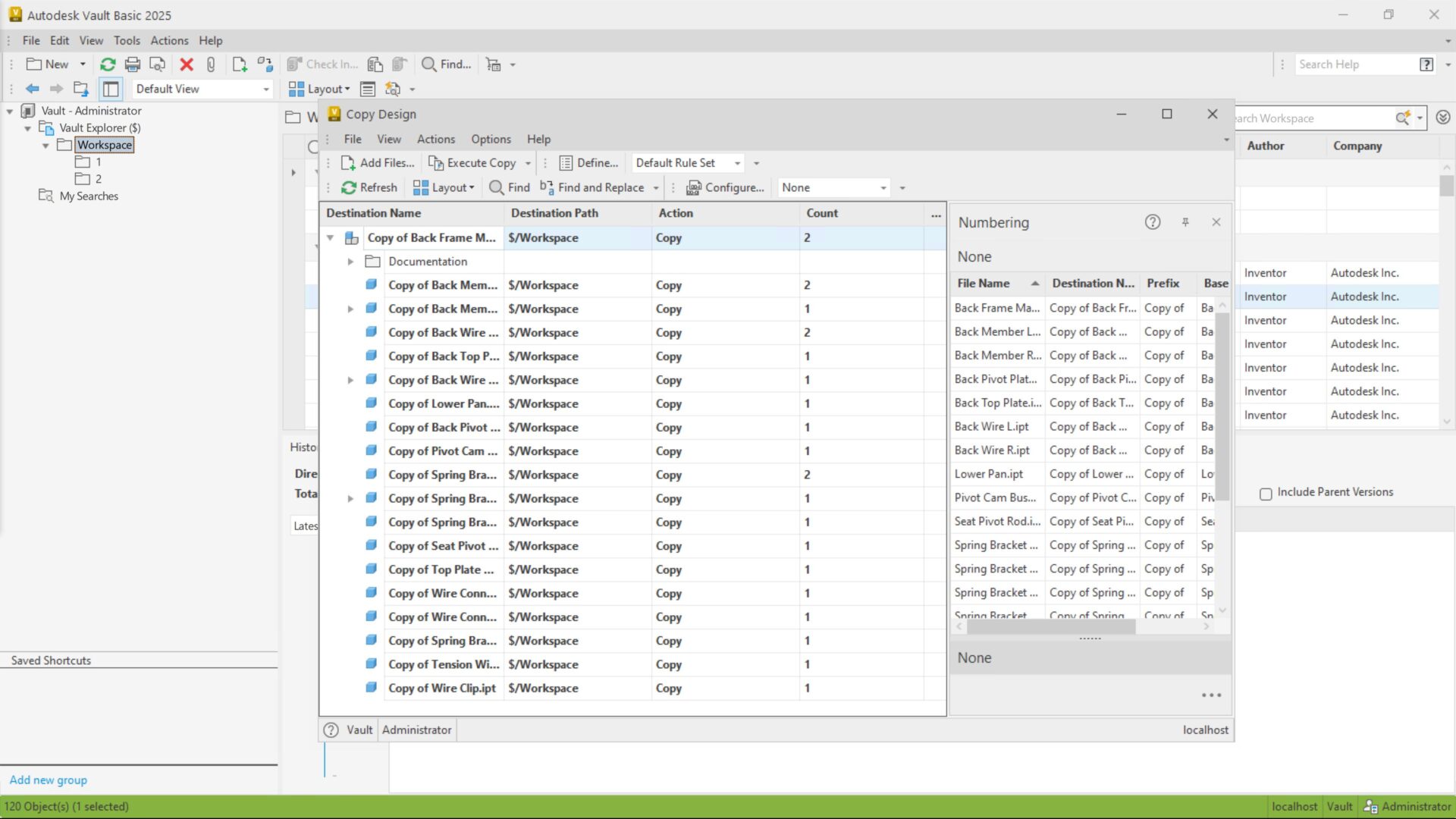This screenshot has width=1456, height=819.
Task: Click Find and Replace tool
Action: 591,187
